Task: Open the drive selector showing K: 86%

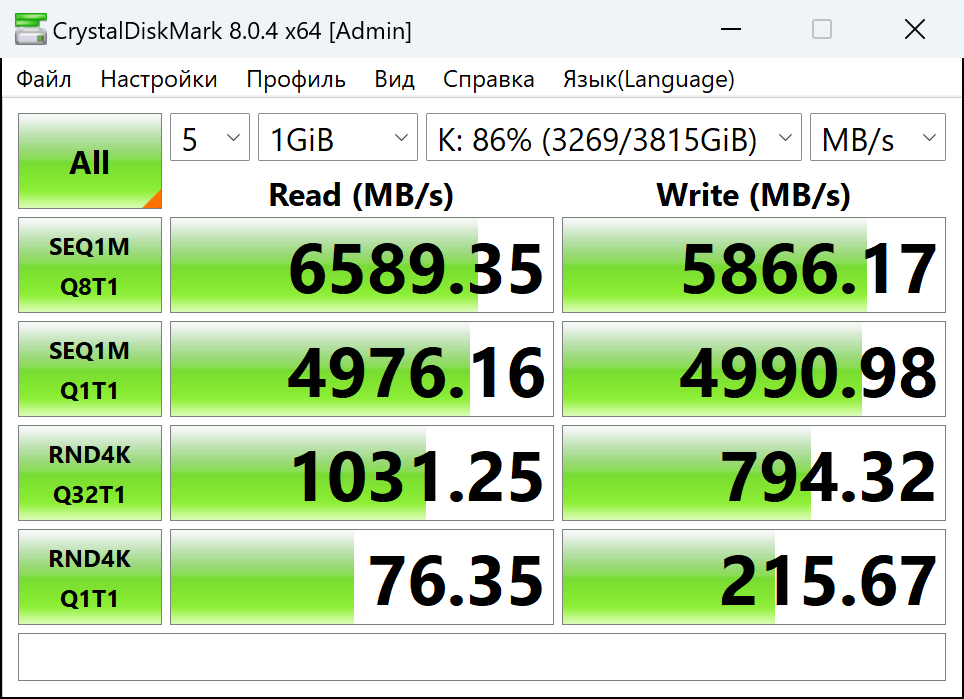Action: click(614, 137)
